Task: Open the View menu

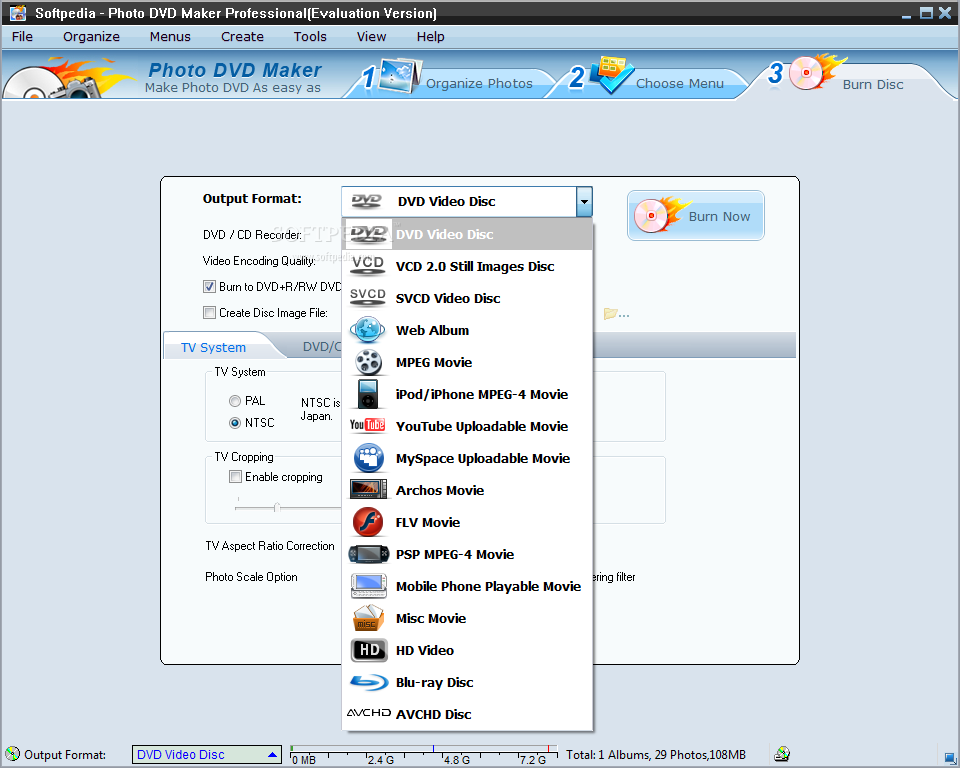Action: pyautogui.click(x=372, y=37)
